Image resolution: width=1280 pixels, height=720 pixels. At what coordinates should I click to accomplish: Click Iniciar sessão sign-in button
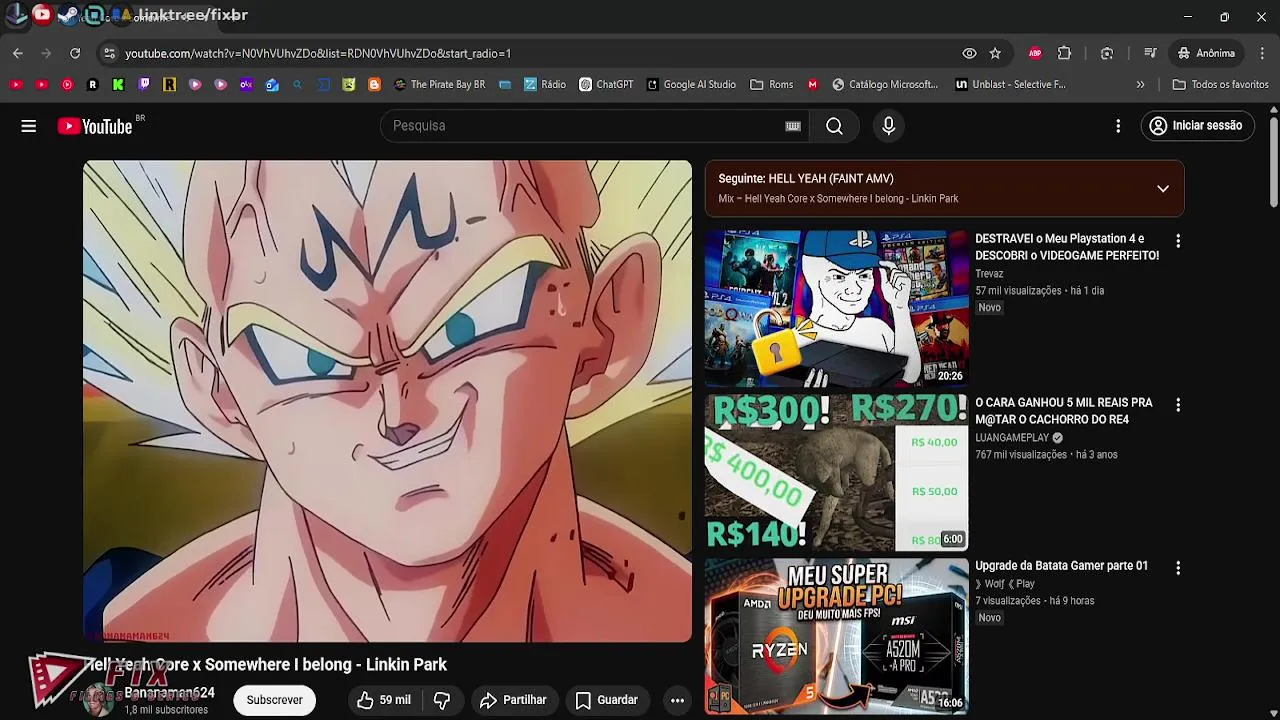pos(1197,126)
